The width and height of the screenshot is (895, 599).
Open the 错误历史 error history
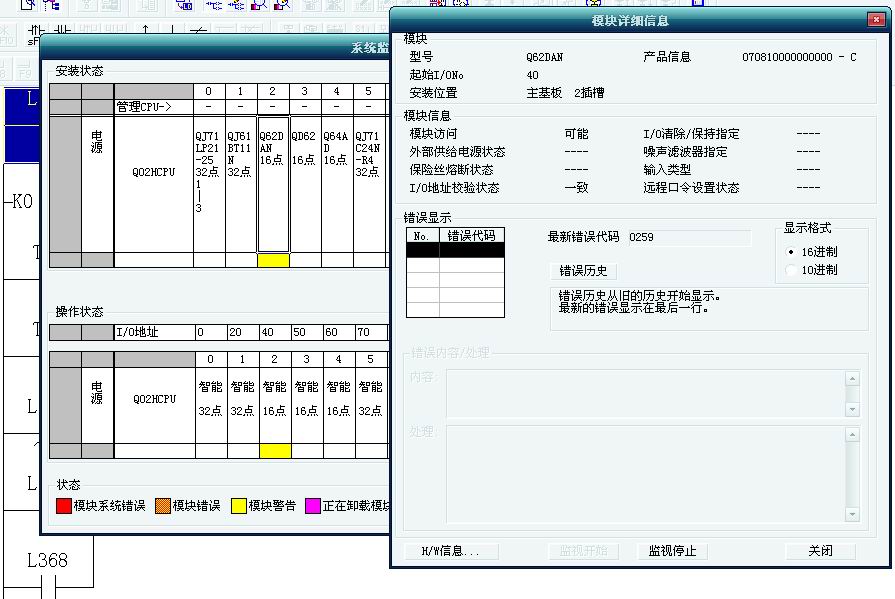coord(583,271)
